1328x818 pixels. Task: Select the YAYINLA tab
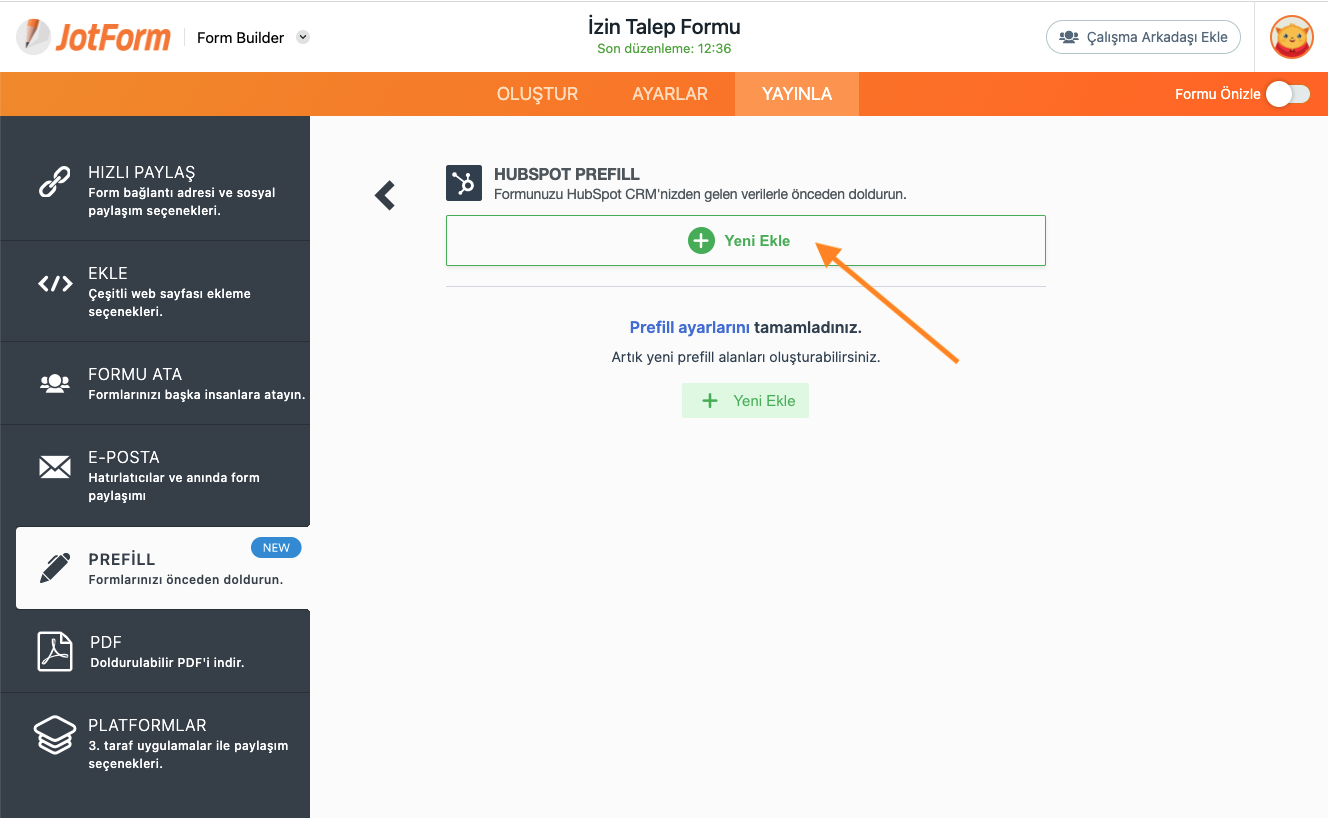point(797,94)
